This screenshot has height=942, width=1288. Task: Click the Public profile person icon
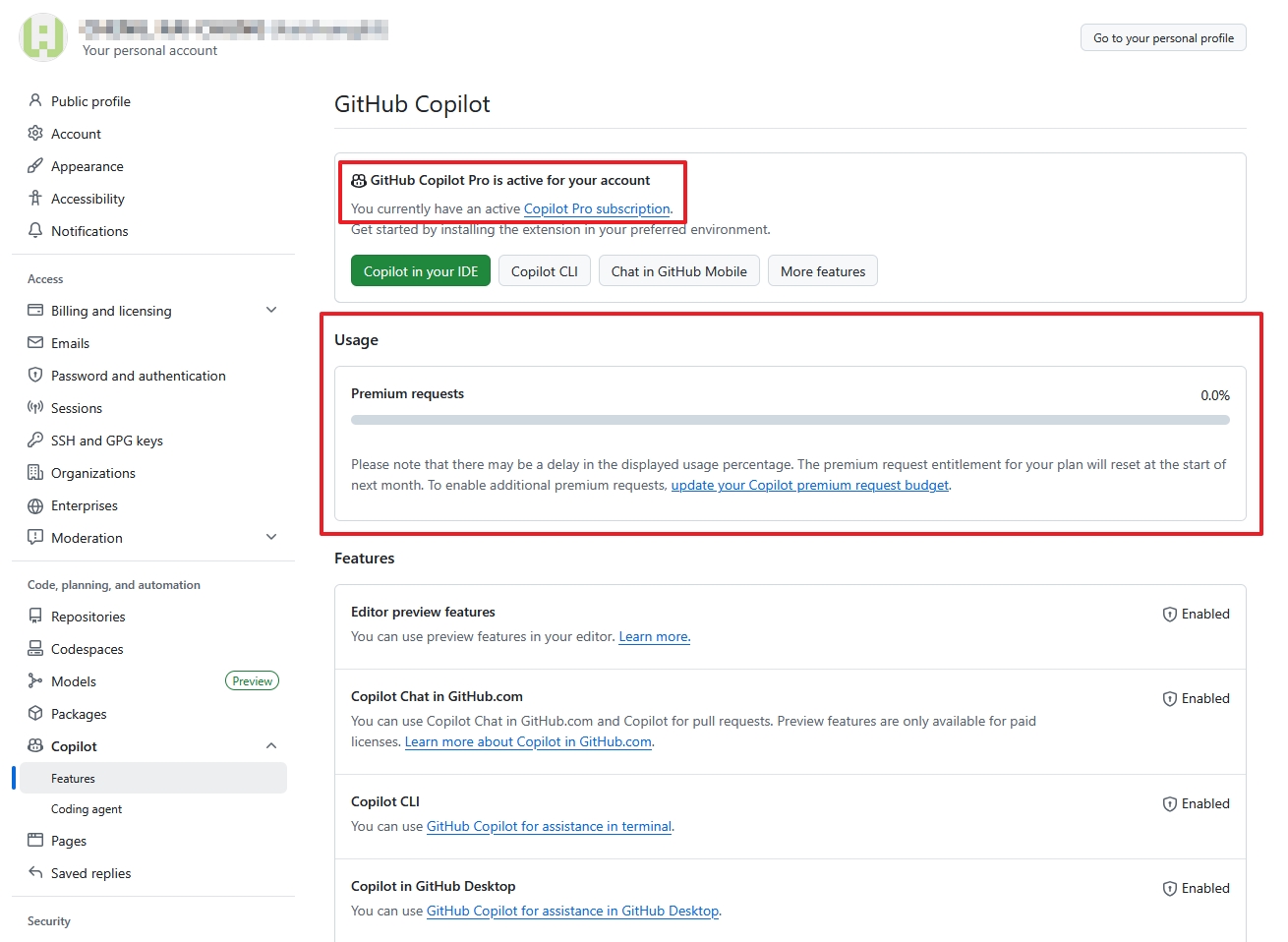(x=35, y=100)
